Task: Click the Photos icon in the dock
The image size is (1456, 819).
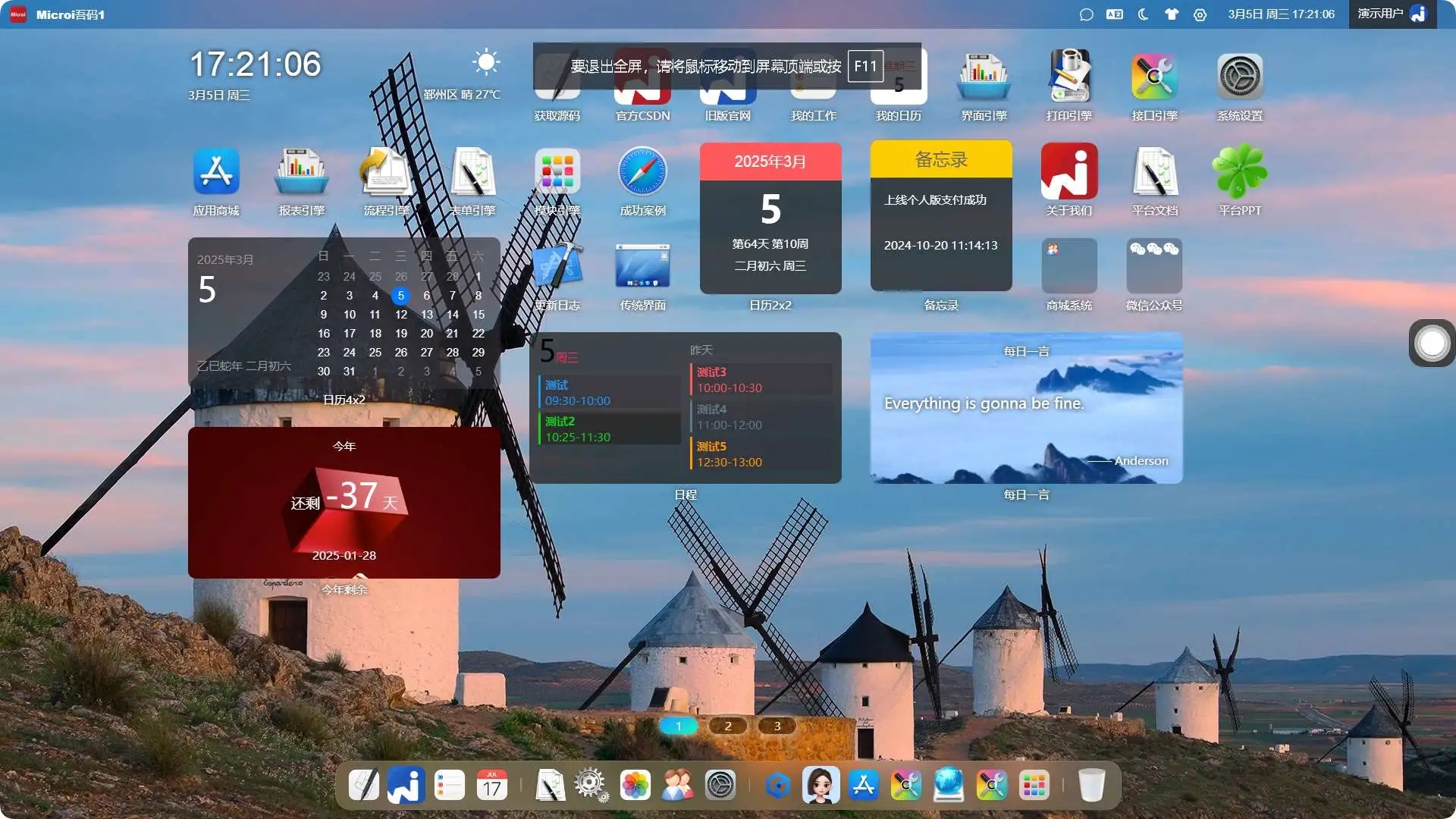Action: [635, 785]
